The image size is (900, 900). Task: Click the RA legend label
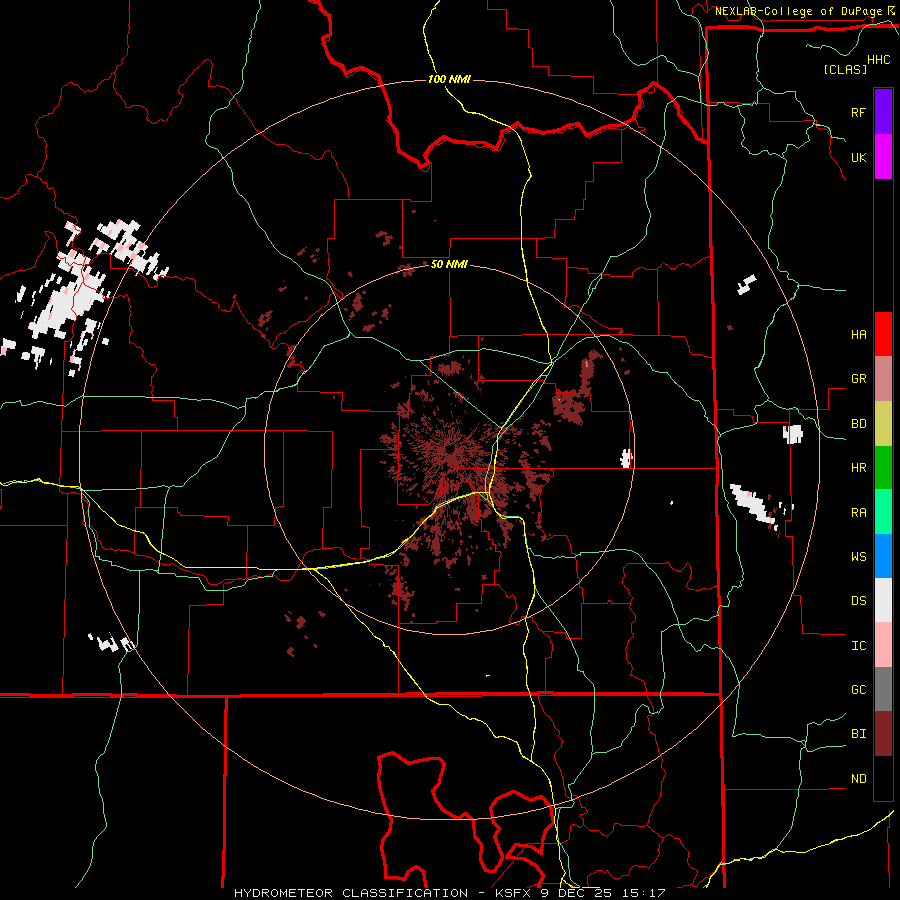[x=858, y=513]
